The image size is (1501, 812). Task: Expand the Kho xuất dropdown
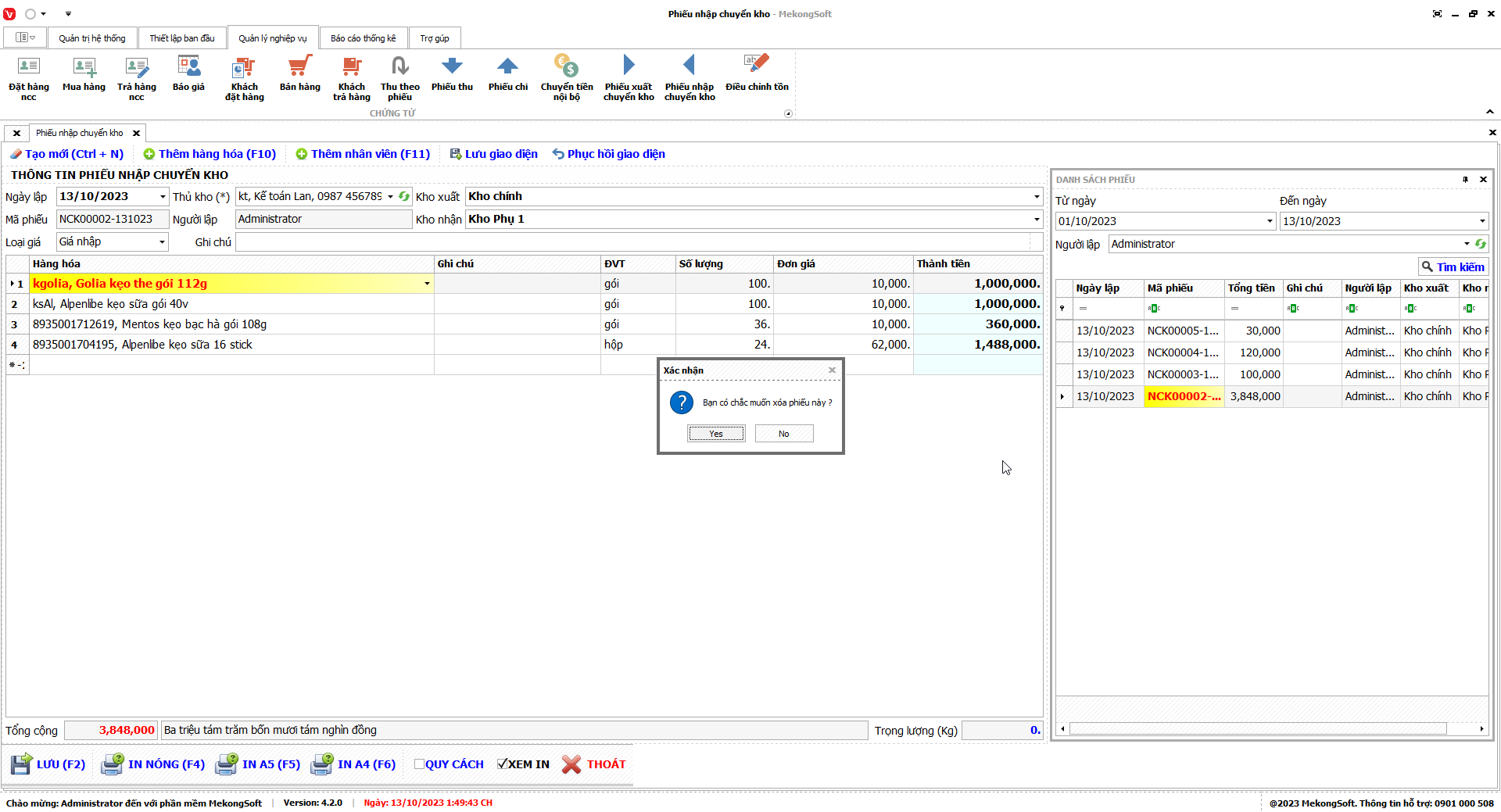tap(1037, 197)
